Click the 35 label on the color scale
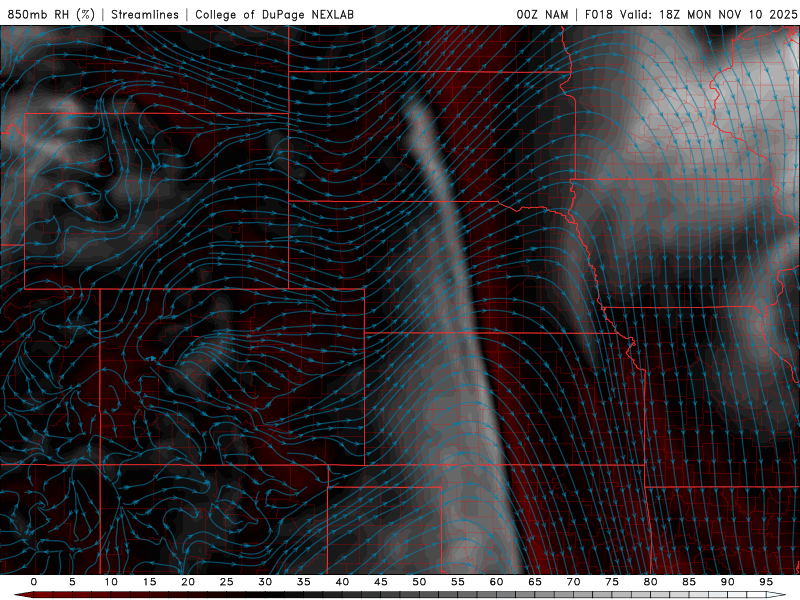This screenshot has height=600, width=800. pyautogui.click(x=304, y=582)
